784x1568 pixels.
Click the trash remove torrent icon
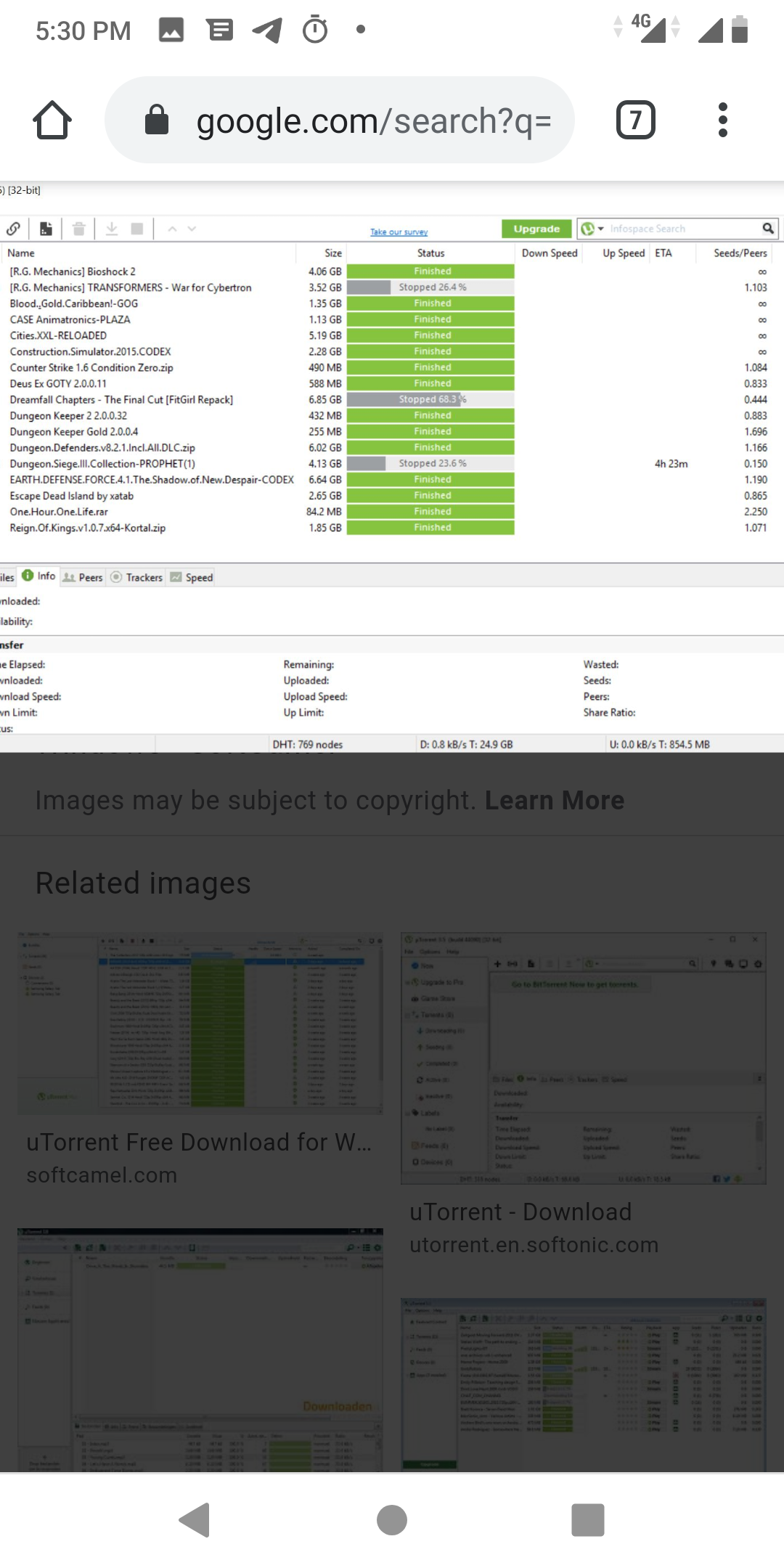(x=79, y=229)
